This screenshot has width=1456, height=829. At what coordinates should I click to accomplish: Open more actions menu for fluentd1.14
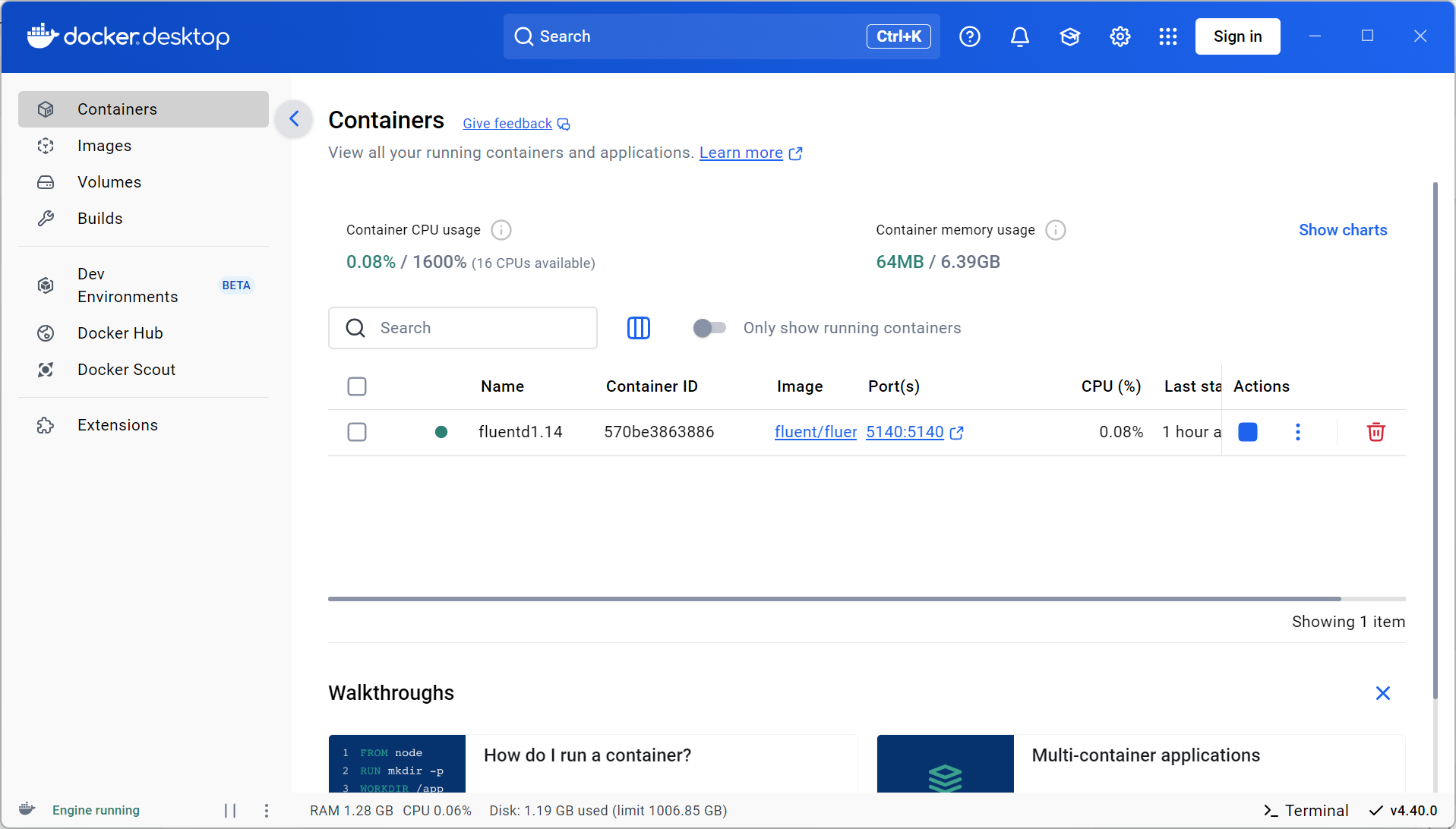[x=1298, y=432]
